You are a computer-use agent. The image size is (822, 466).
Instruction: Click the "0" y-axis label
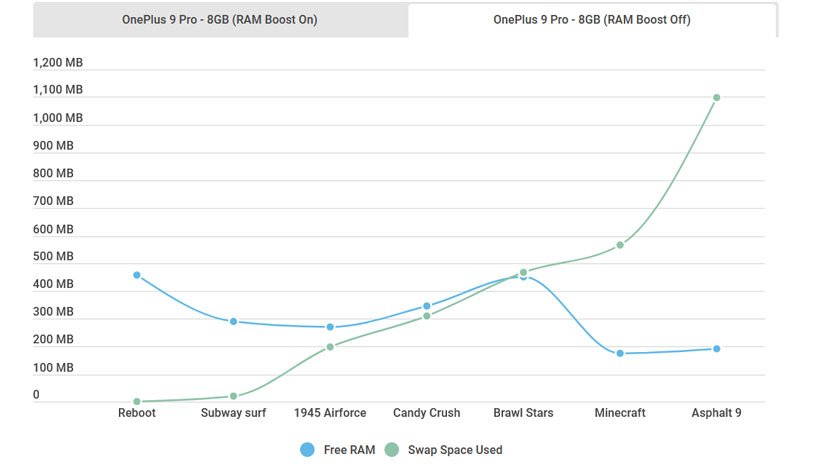click(x=36, y=395)
